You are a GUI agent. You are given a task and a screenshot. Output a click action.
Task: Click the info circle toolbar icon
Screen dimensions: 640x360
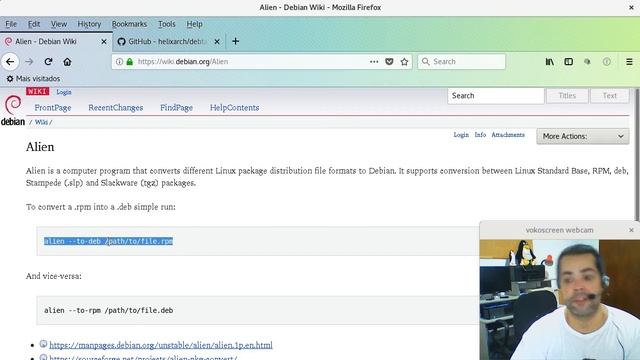point(607,62)
